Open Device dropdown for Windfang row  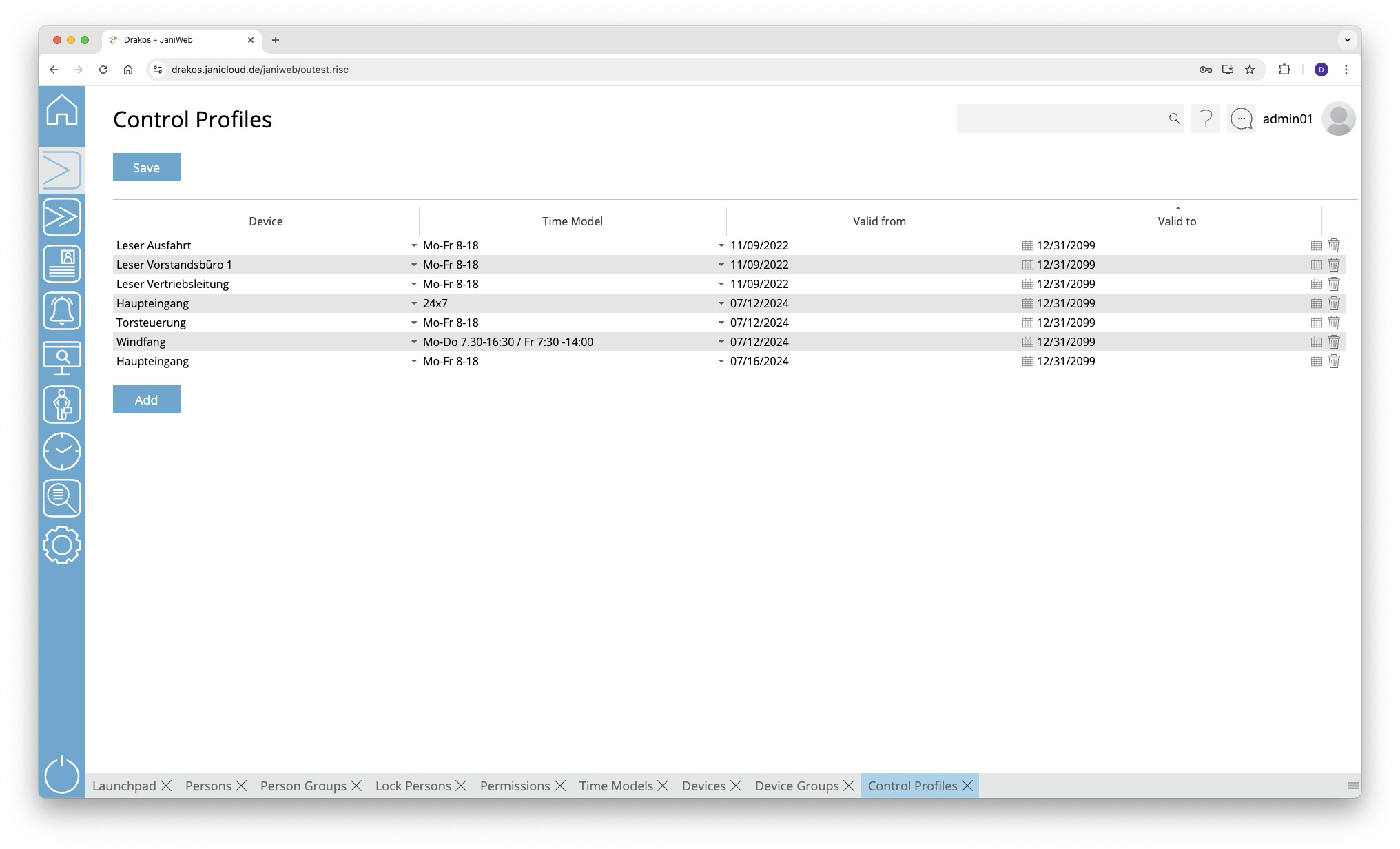[x=414, y=342]
